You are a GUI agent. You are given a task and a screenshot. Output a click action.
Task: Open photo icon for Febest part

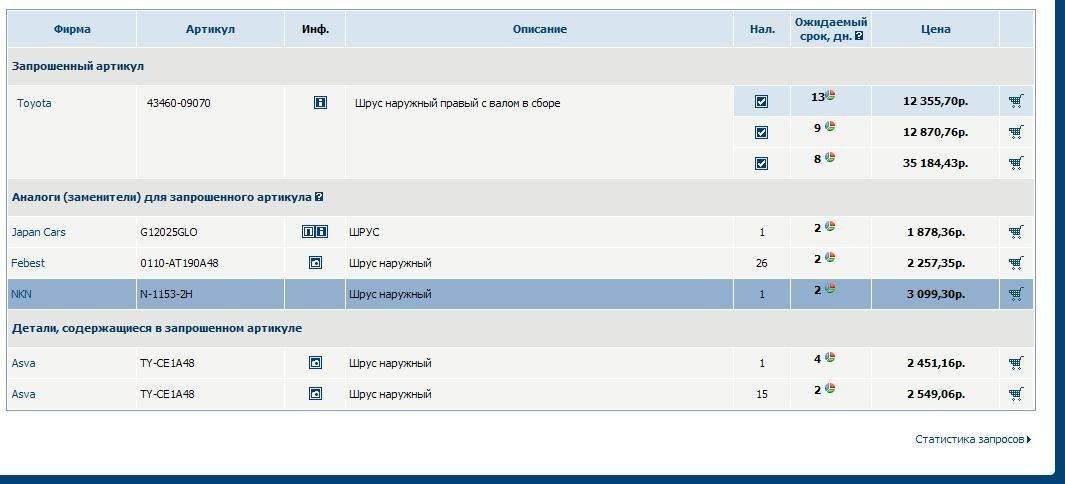[315, 263]
